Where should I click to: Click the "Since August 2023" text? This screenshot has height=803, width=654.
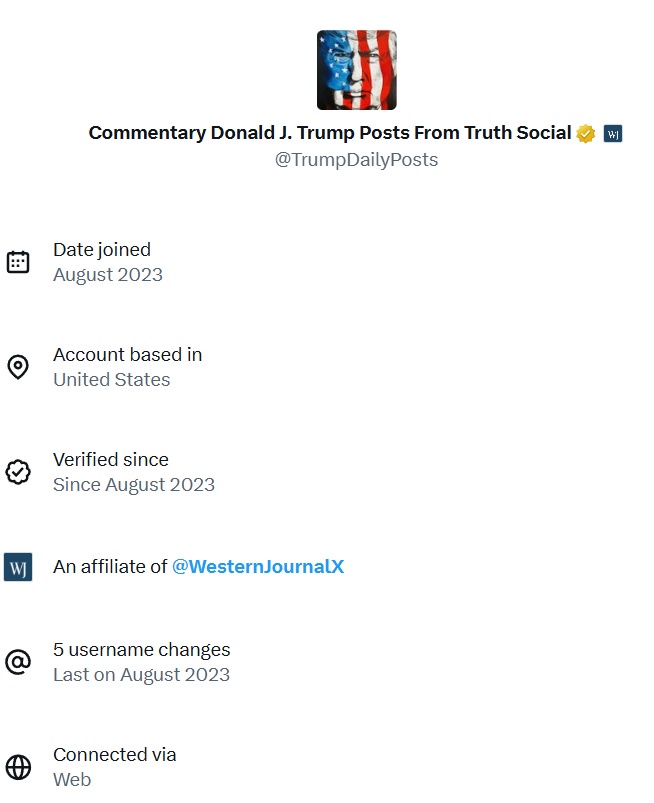coord(133,485)
